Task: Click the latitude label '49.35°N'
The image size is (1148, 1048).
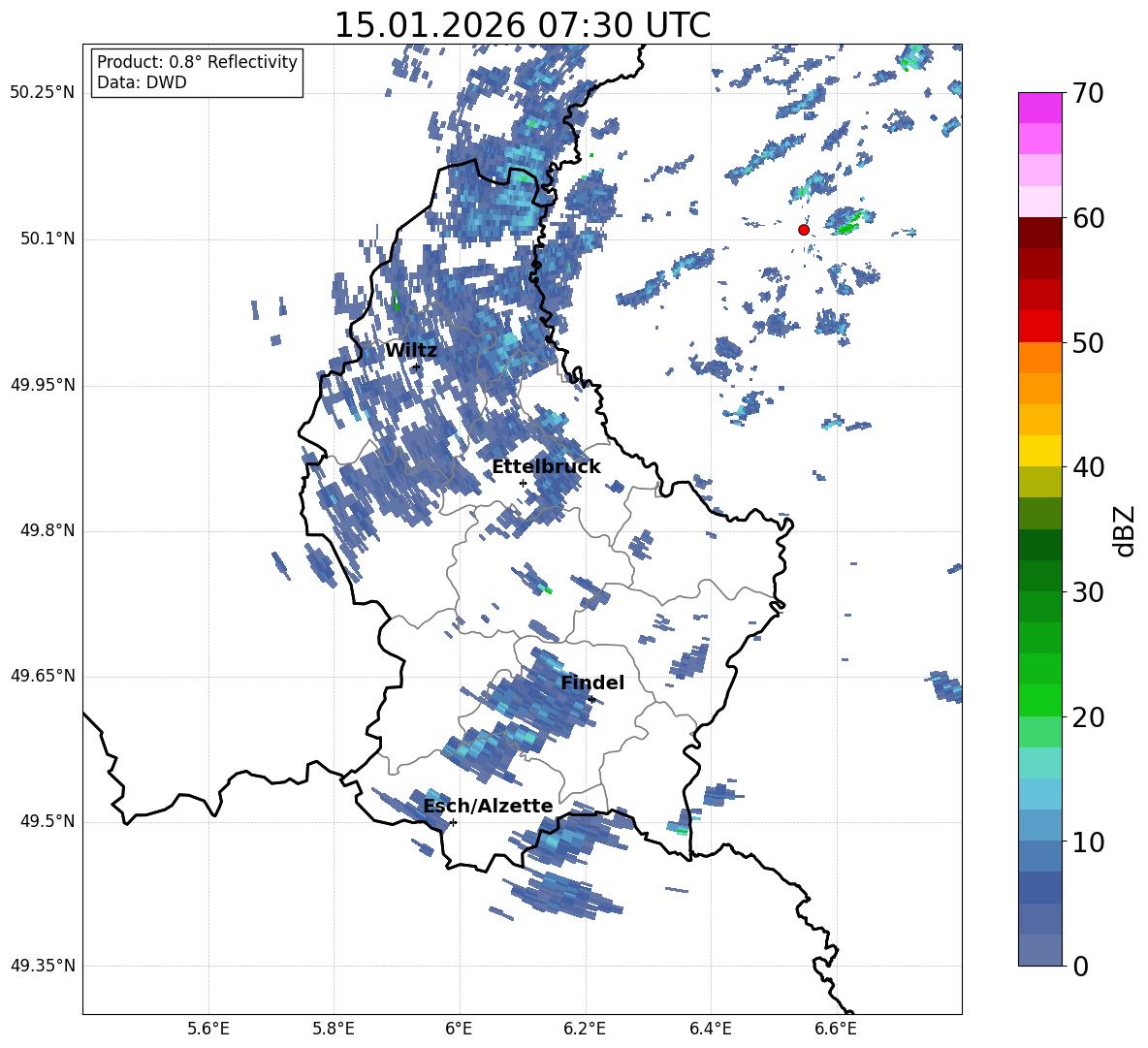Action: coord(43,967)
